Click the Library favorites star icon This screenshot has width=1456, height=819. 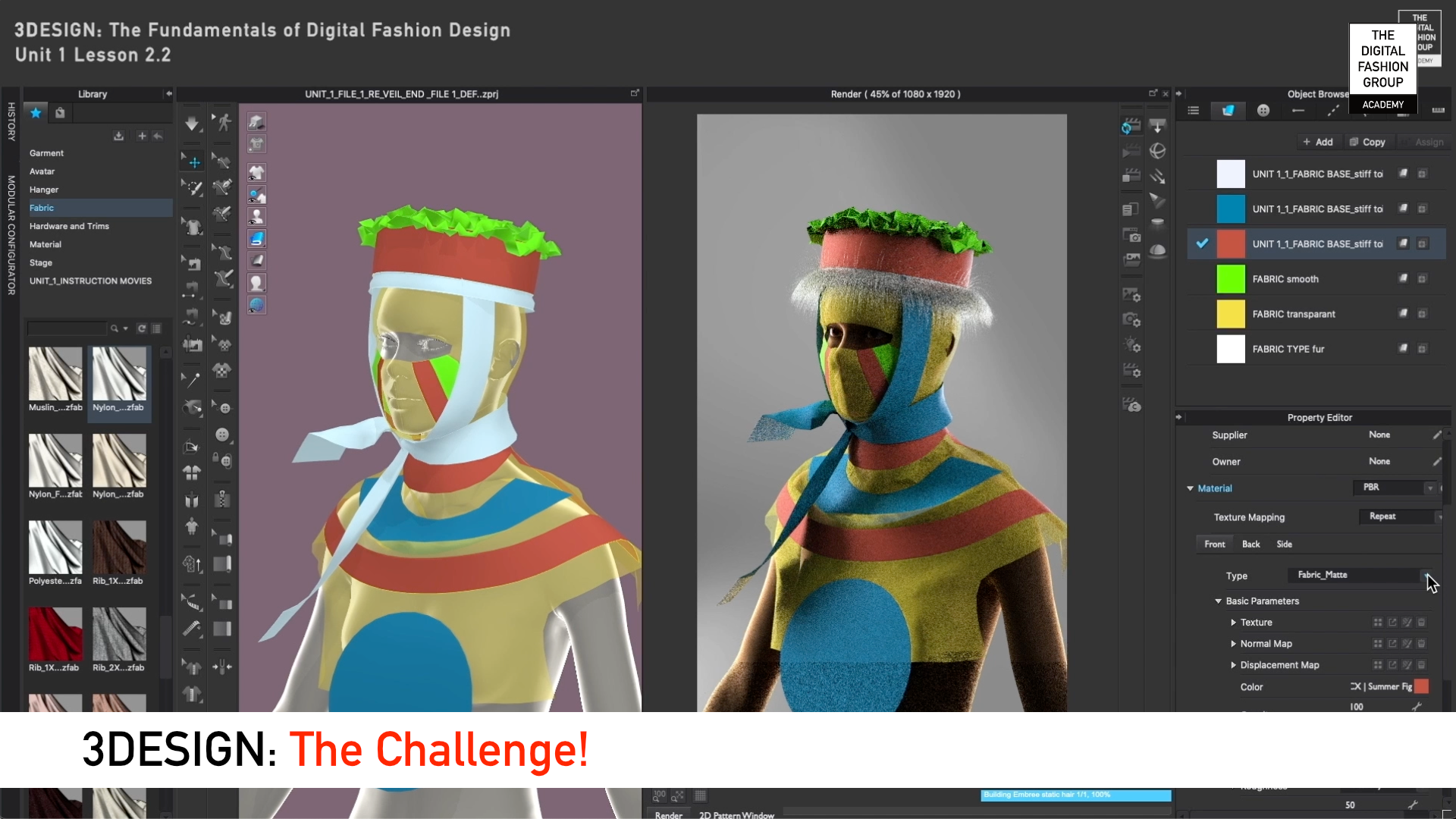[36, 113]
